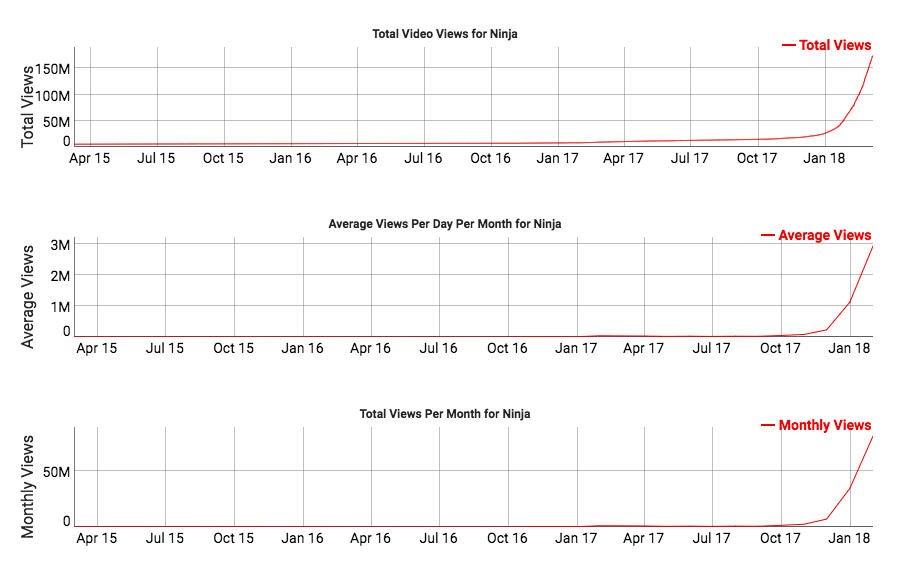Click the vertical 'Average Views' y-axis title
The width and height of the screenshot is (897, 565).
(x=28, y=296)
